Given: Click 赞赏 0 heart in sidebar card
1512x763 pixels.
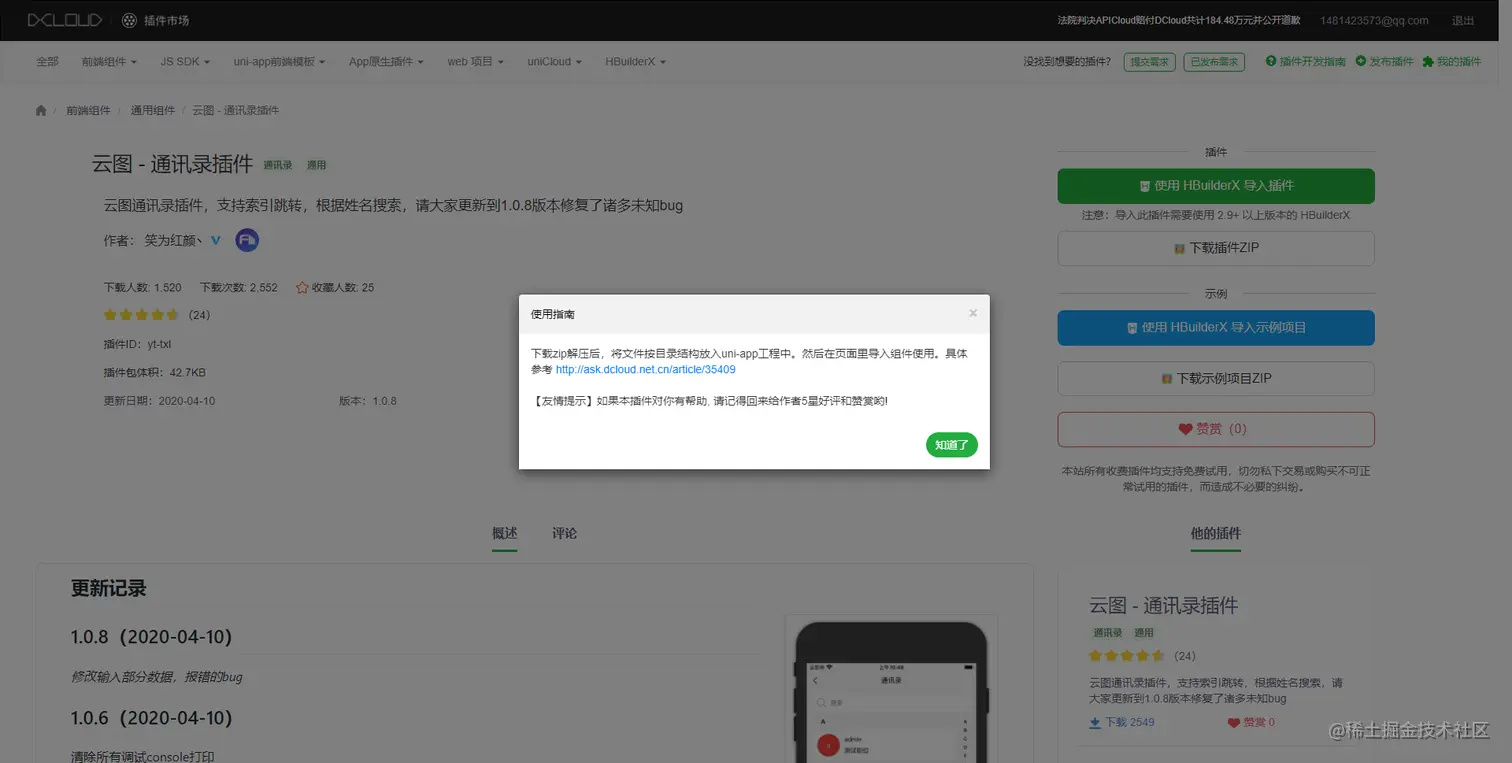Looking at the screenshot, I should coord(1251,722).
